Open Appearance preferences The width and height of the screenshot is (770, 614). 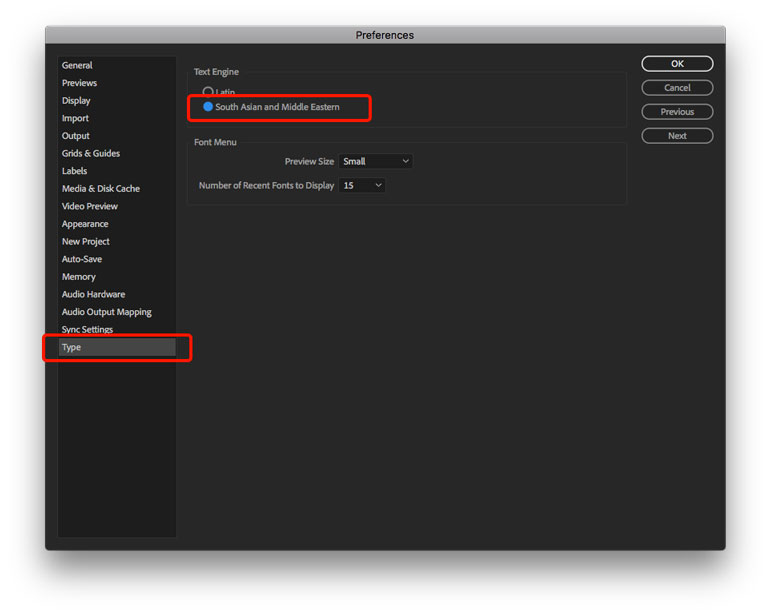click(x=85, y=224)
